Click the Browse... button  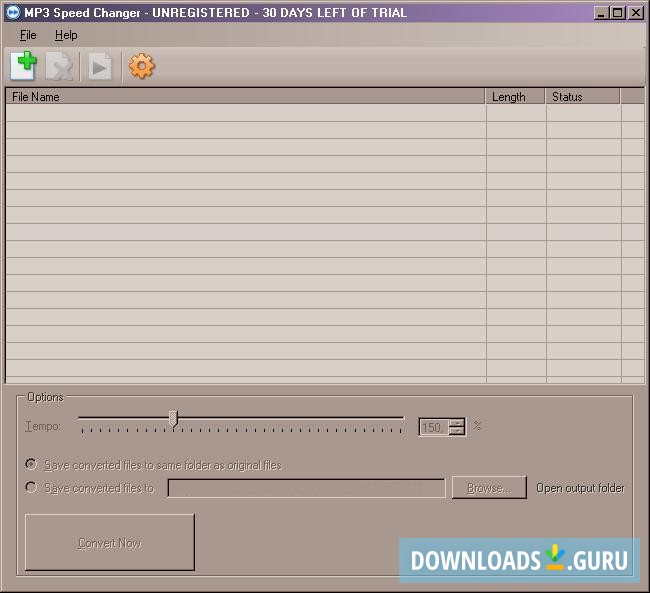pyautogui.click(x=489, y=488)
